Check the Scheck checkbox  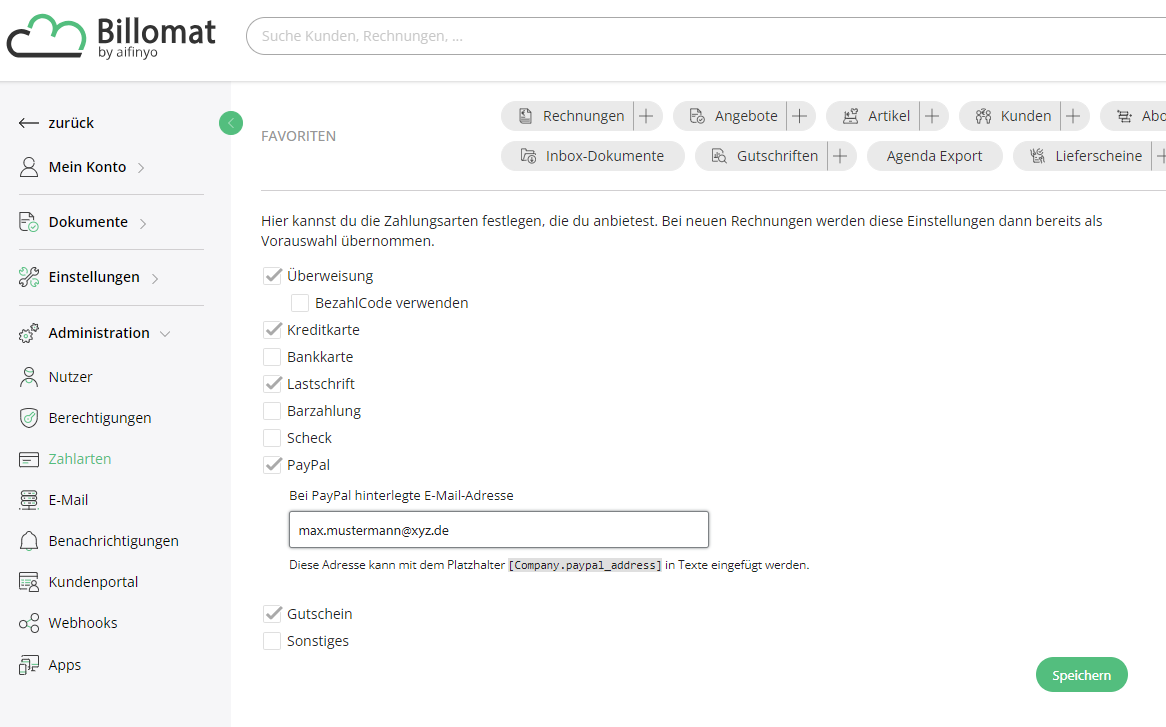click(272, 438)
